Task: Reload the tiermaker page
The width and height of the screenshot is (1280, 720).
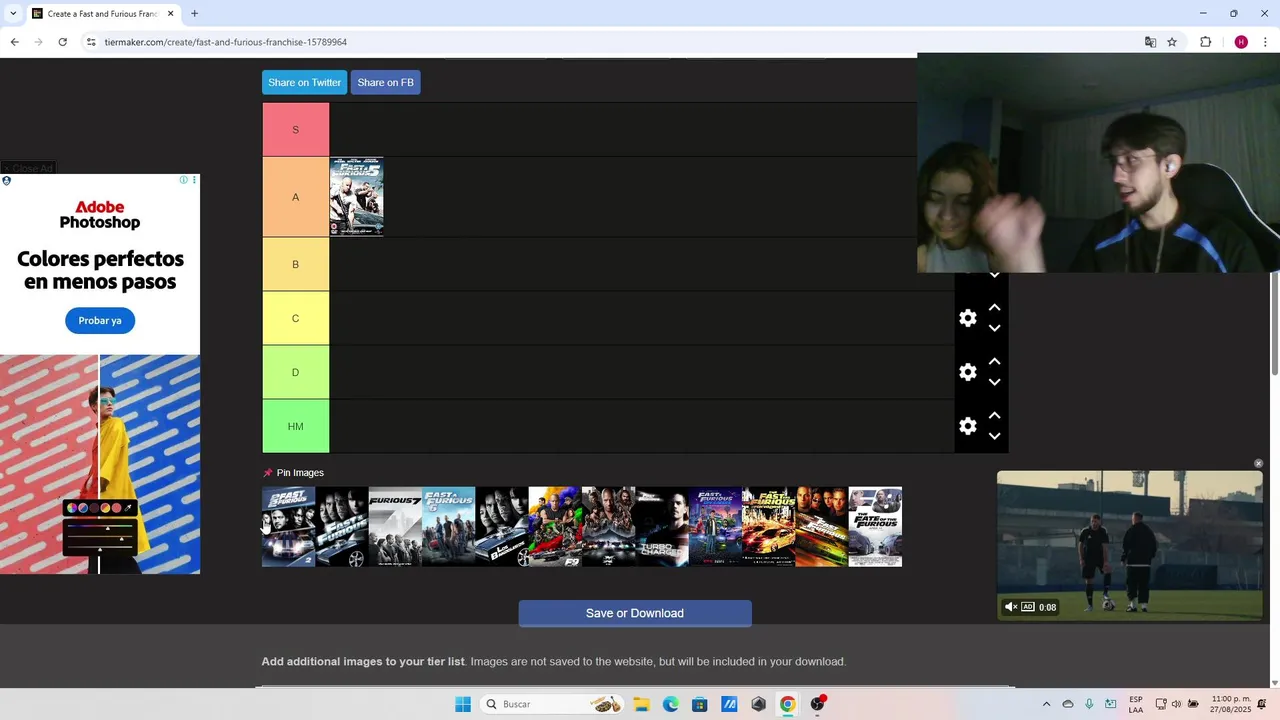Action: (62, 42)
